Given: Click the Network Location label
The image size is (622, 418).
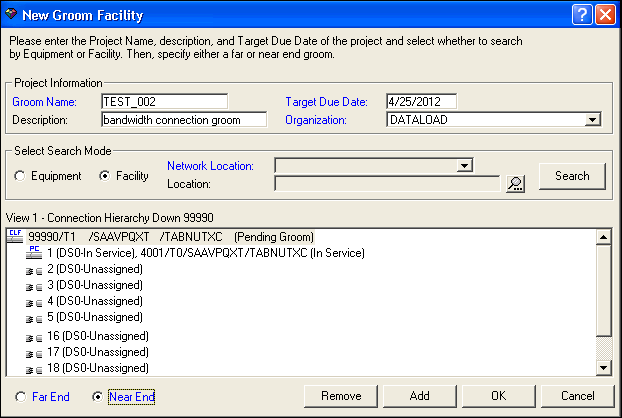Looking at the screenshot, I should pyautogui.click(x=210, y=166).
